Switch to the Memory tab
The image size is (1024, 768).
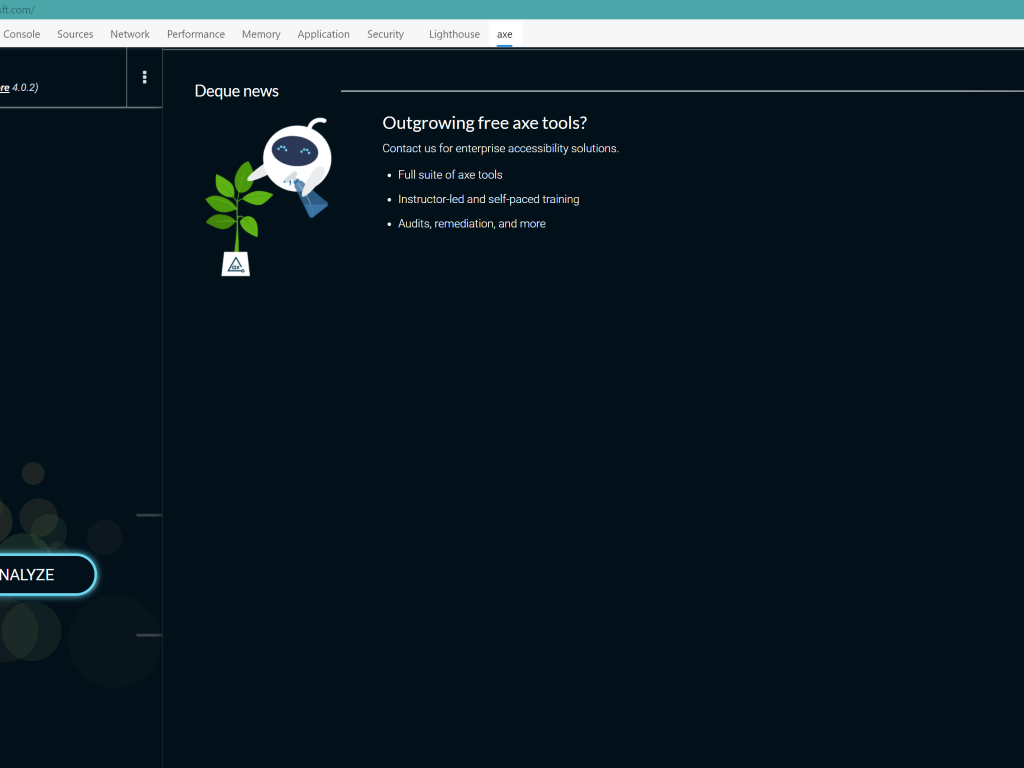click(261, 34)
